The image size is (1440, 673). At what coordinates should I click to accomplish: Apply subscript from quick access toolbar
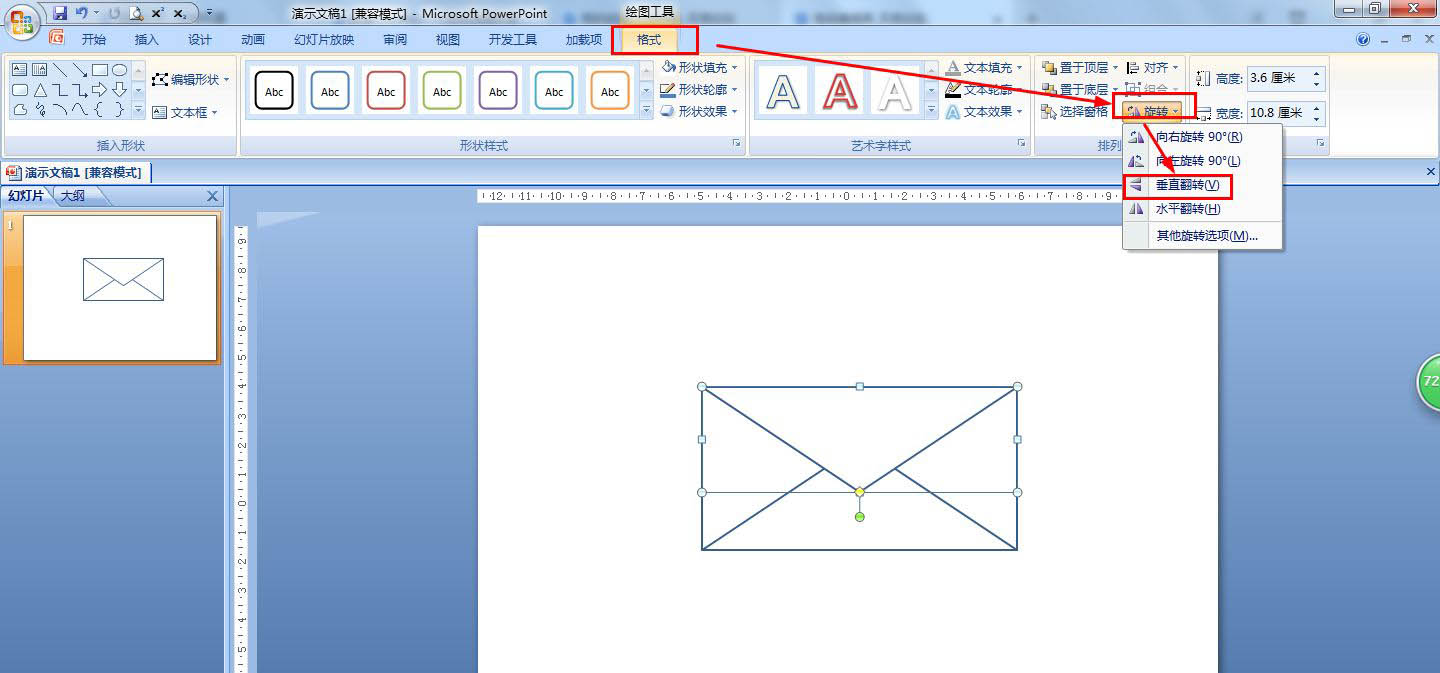click(180, 13)
